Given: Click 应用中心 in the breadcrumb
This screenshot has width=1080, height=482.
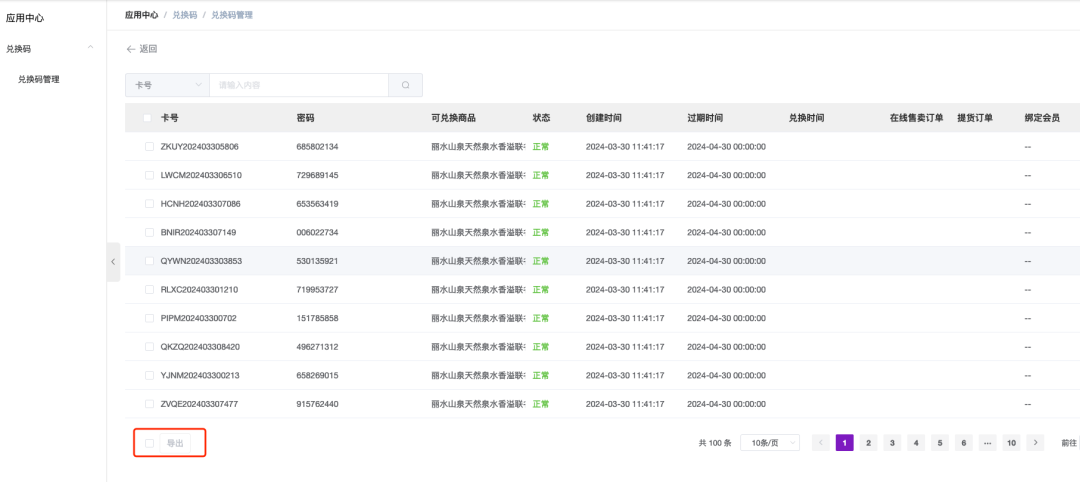Looking at the screenshot, I should click(x=141, y=14).
